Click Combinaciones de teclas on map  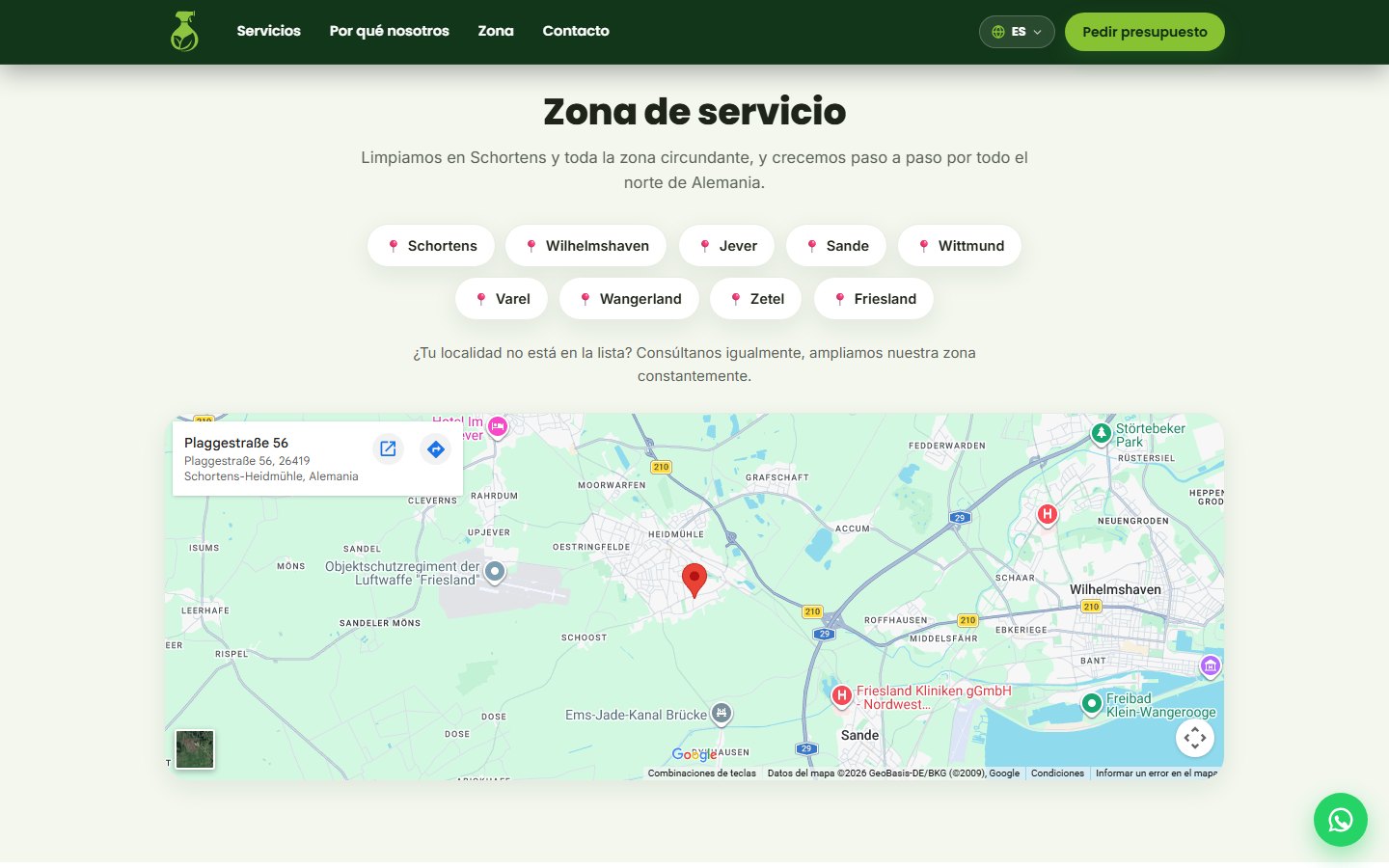pyautogui.click(x=702, y=773)
